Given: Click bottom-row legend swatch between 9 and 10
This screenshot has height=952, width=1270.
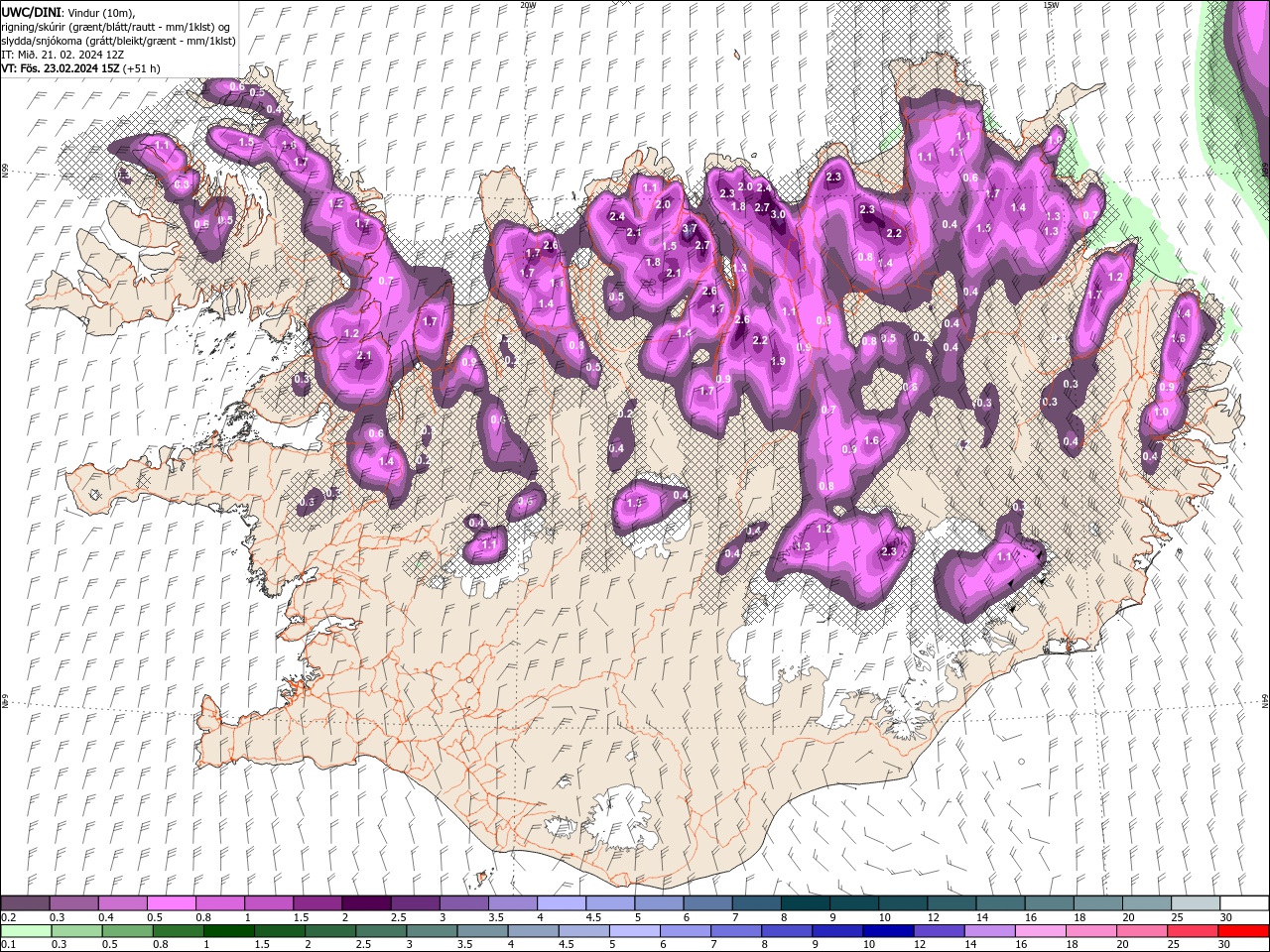Looking at the screenshot, I should point(836,931).
